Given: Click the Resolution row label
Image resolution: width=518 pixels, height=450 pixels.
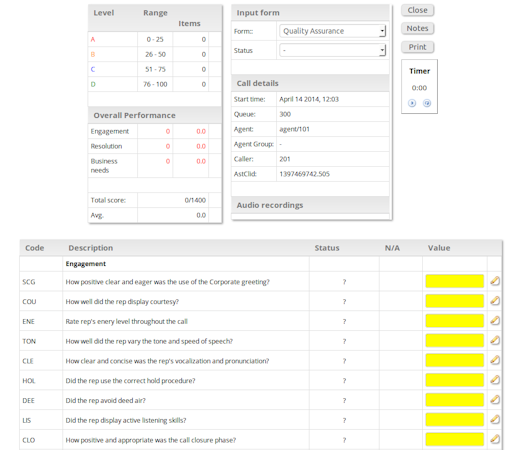Looking at the screenshot, I should (x=106, y=146).
